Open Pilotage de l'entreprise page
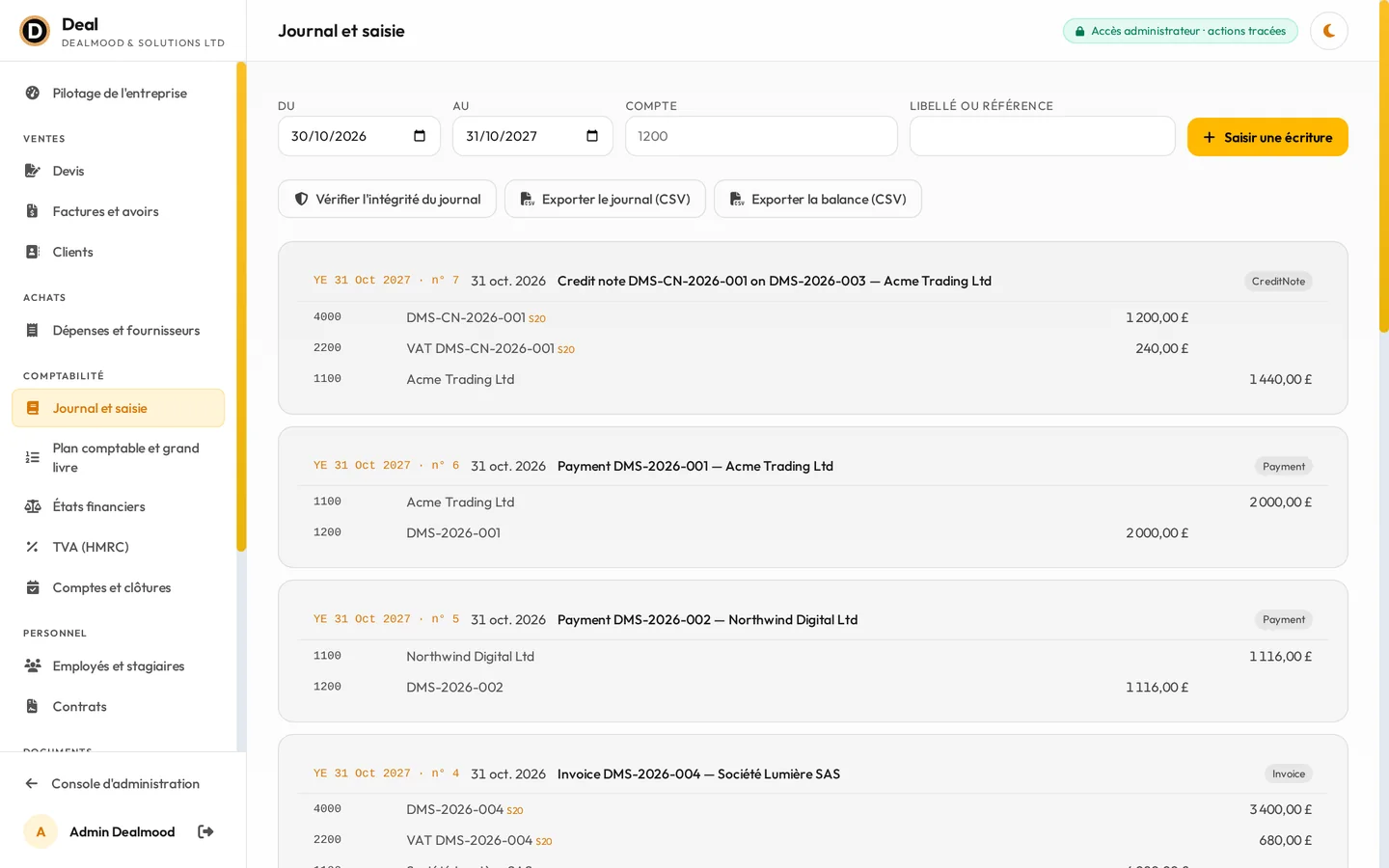1389x868 pixels. coord(118,94)
